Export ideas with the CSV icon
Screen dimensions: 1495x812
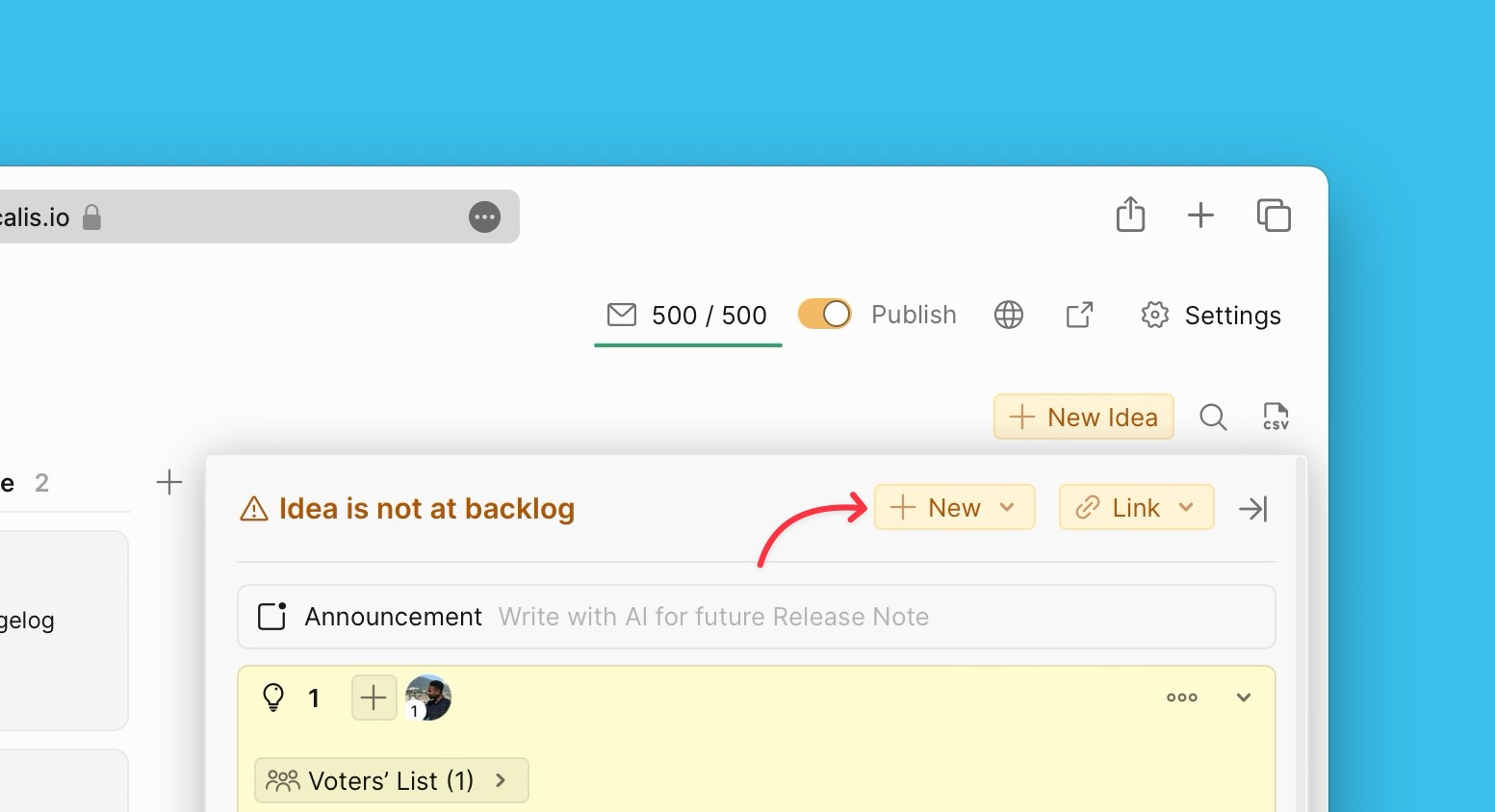click(1276, 417)
